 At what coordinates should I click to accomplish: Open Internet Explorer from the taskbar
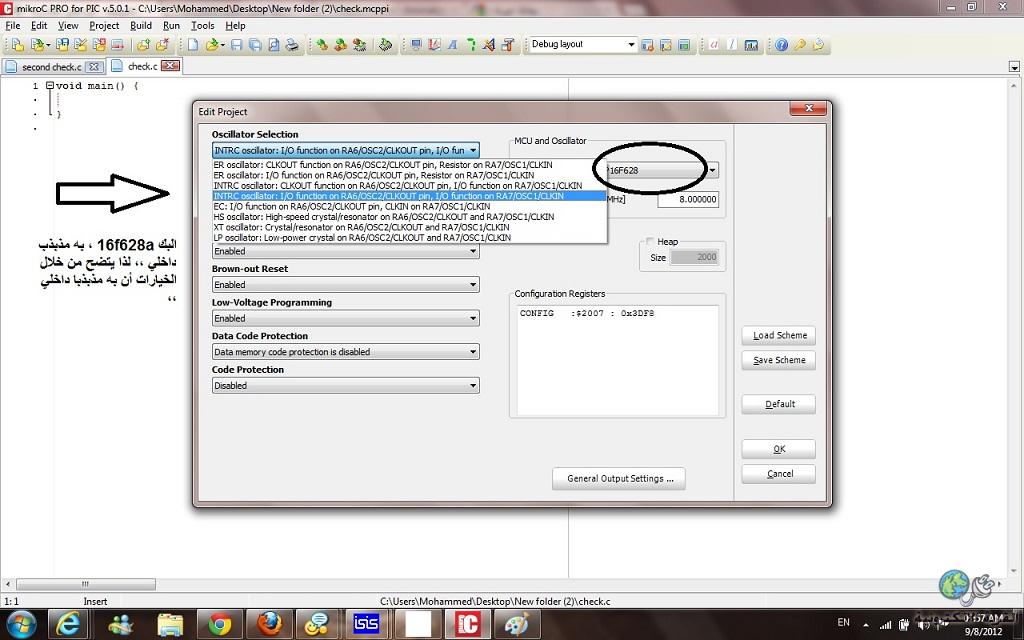(68, 624)
